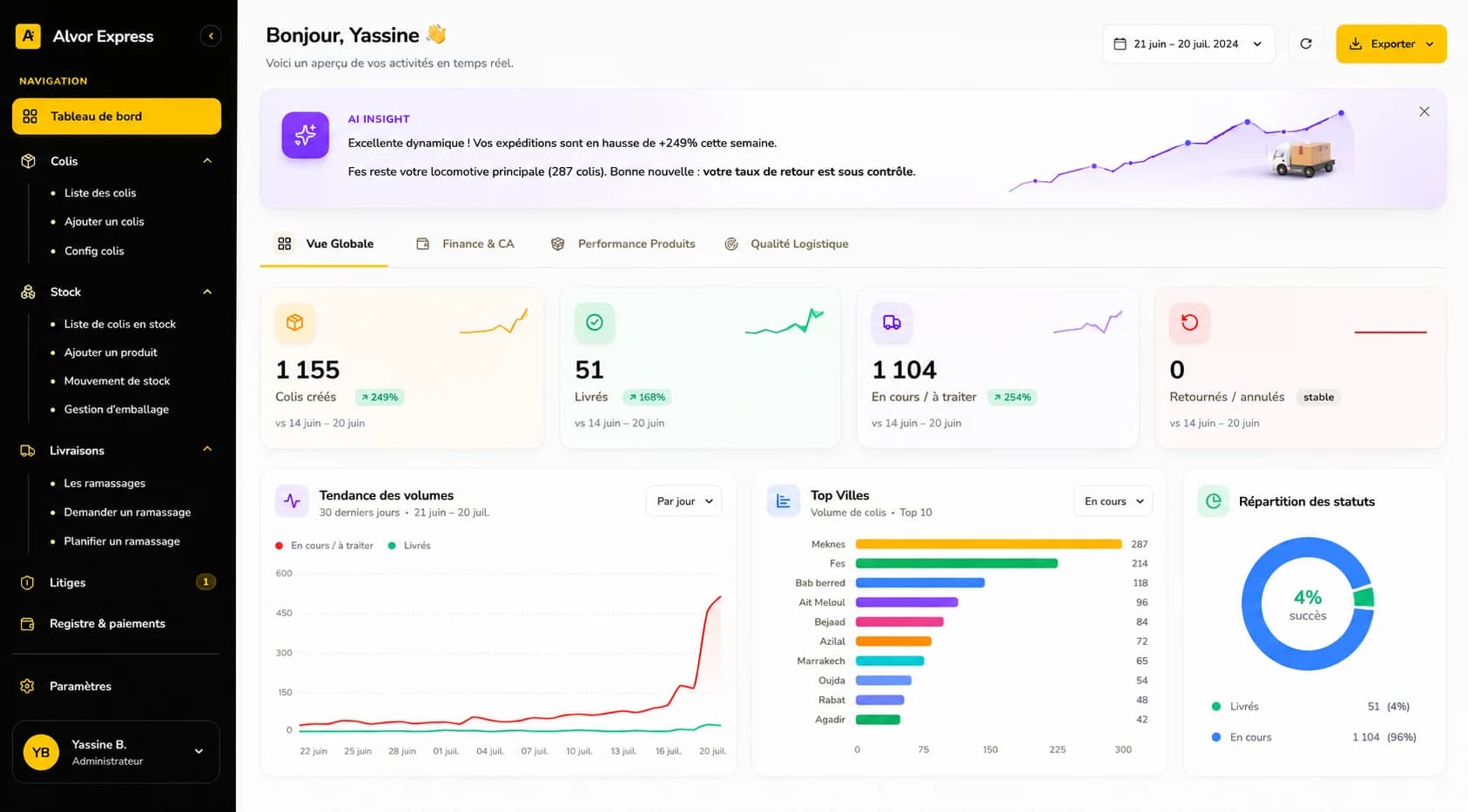Select the Vue Globale tab
The height and width of the screenshot is (812, 1468).
(325, 244)
